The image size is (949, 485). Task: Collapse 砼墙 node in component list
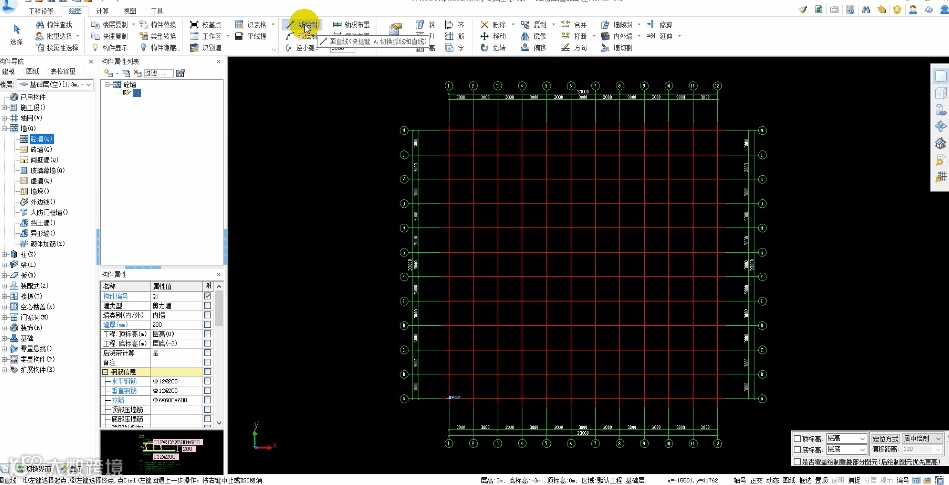coord(108,85)
